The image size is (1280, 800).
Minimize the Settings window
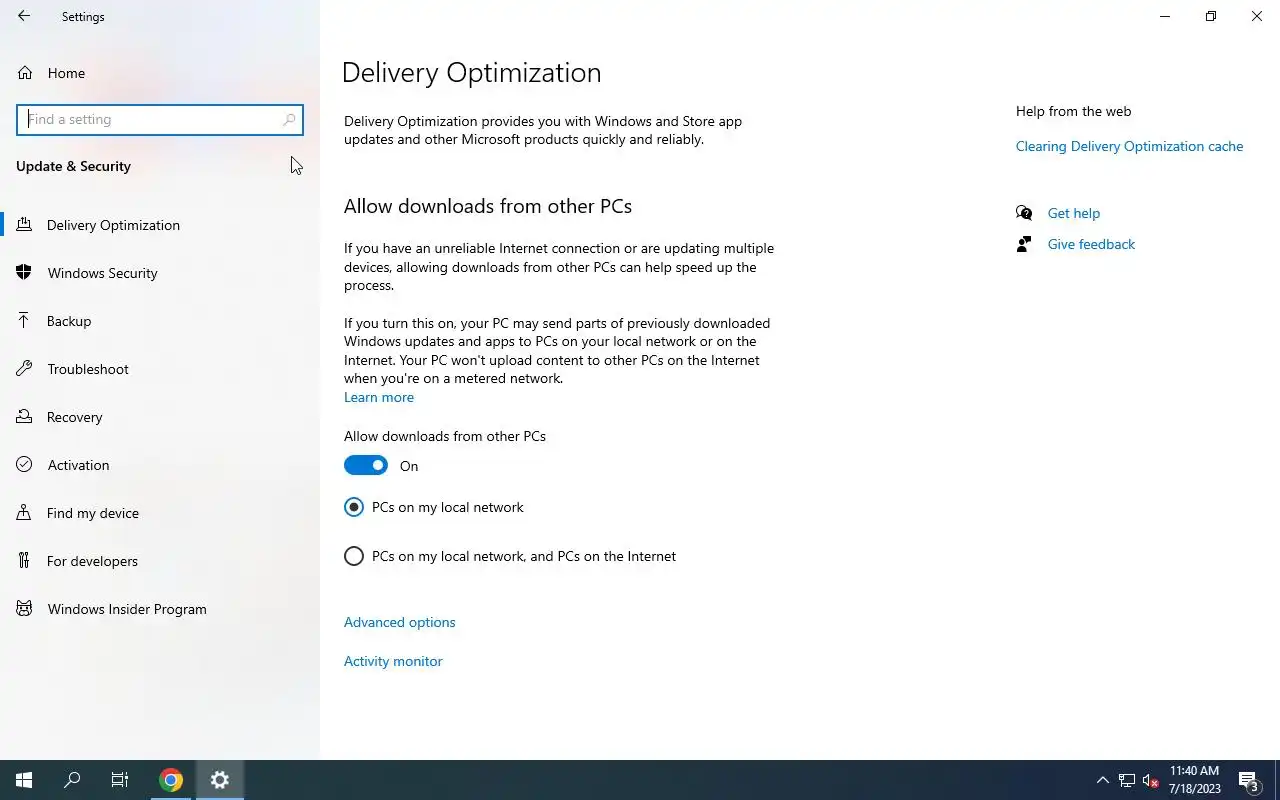click(x=1165, y=16)
